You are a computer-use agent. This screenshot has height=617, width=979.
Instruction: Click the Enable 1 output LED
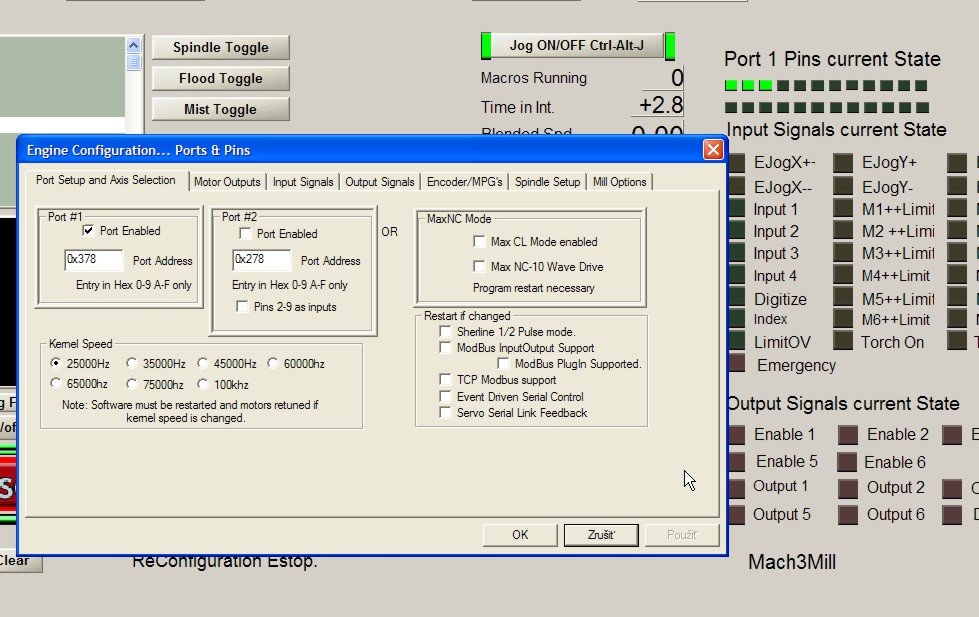737,435
